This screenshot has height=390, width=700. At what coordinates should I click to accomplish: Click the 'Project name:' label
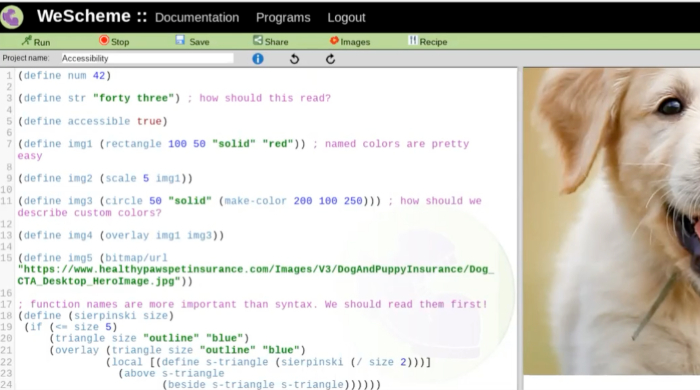tap(26, 58)
